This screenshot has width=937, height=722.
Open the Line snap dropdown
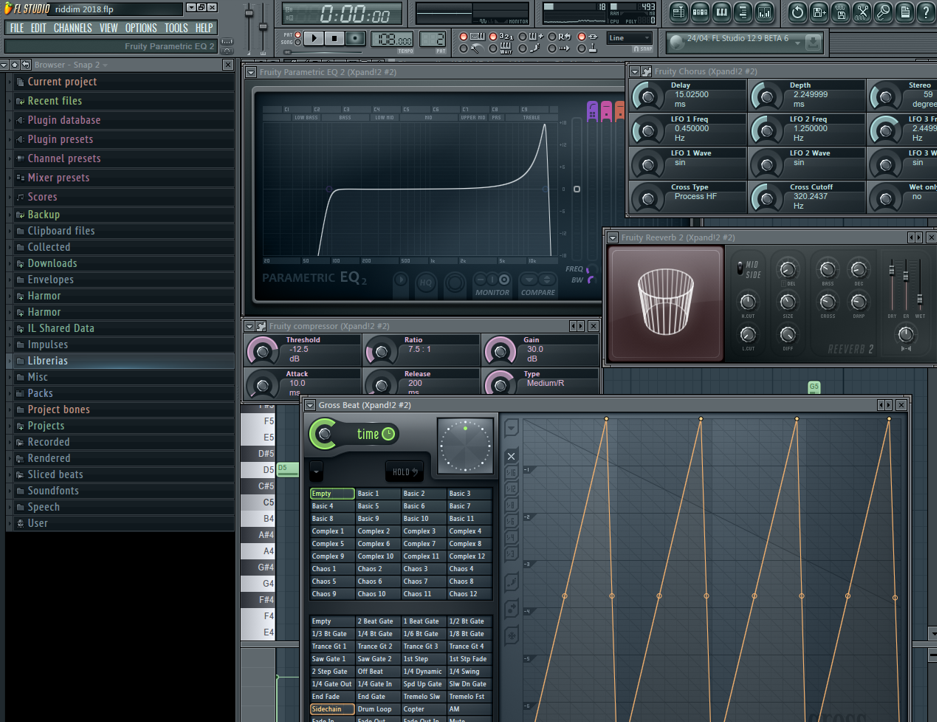tap(629, 38)
